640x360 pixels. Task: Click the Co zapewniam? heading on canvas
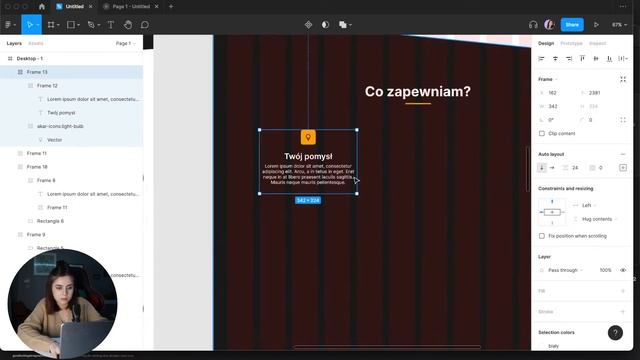click(418, 91)
